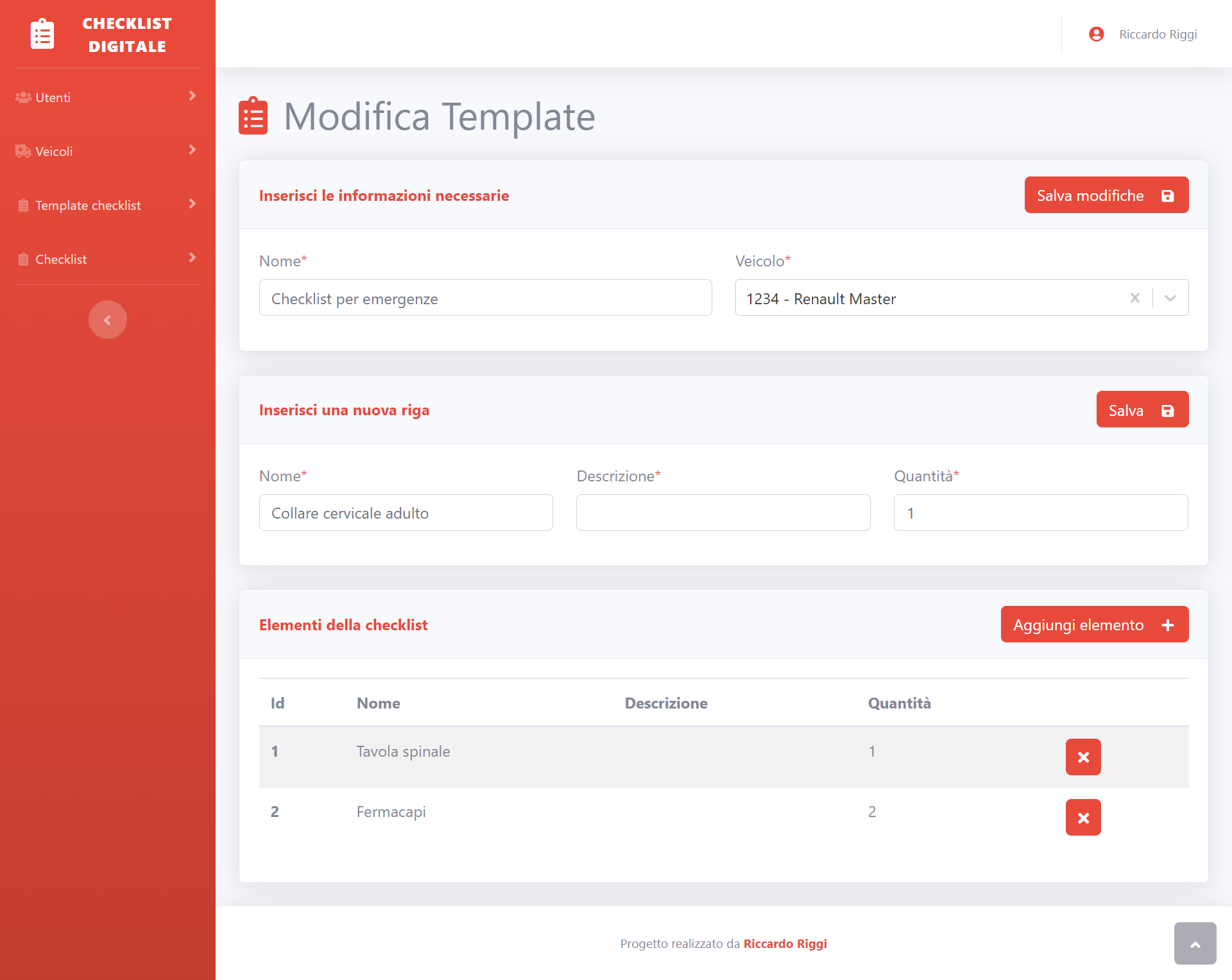Open Template checklist sidebar section

coord(107,205)
